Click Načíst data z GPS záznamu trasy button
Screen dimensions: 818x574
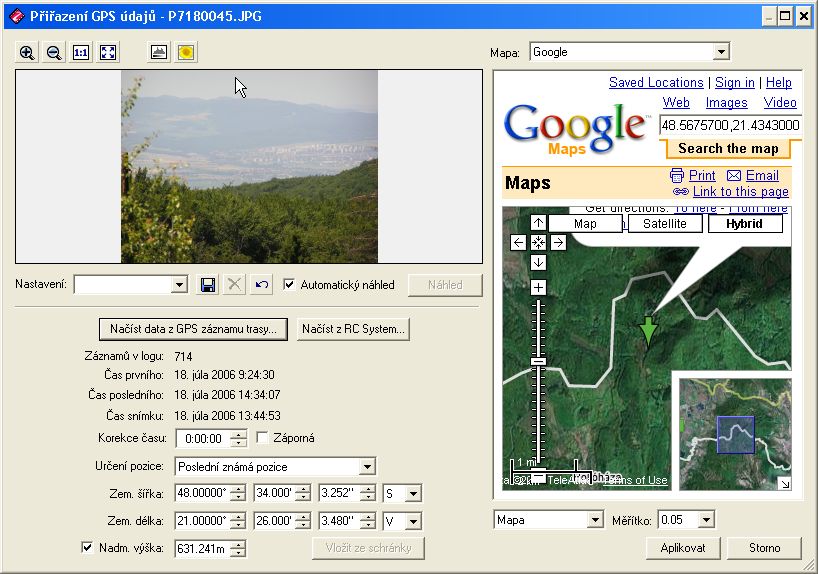tap(194, 329)
